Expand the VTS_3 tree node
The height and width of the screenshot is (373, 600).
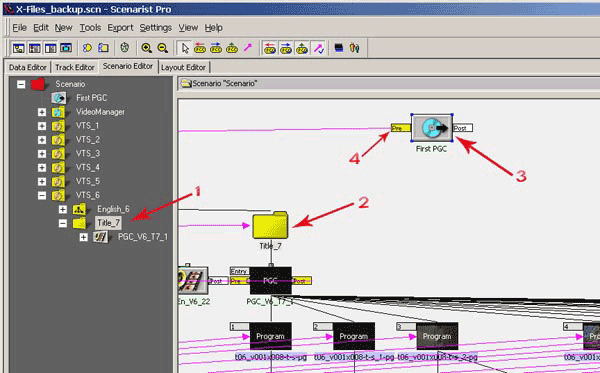point(42,153)
